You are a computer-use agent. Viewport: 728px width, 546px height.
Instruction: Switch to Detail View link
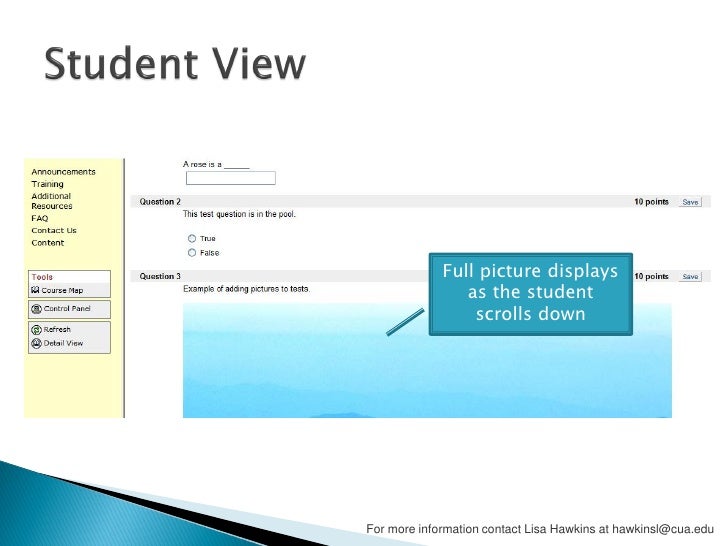pos(63,343)
